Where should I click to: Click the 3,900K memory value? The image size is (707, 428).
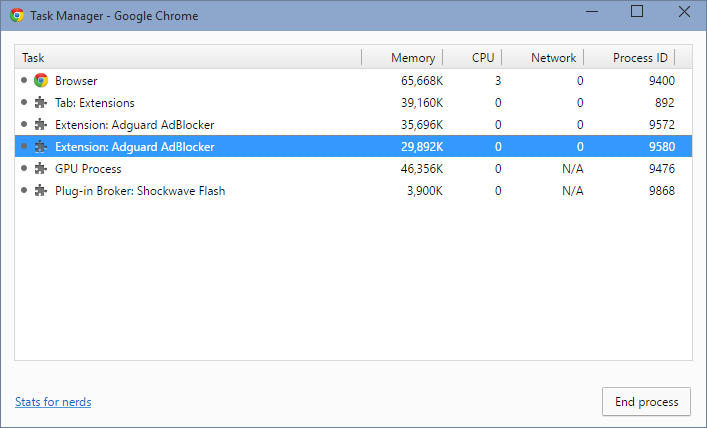point(425,191)
